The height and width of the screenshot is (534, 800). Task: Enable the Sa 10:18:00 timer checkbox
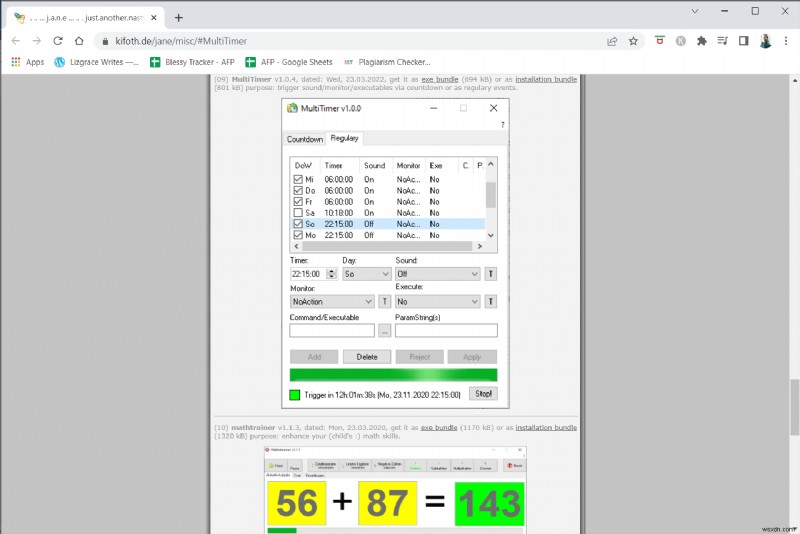pyautogui.click(x=297, y=213)
